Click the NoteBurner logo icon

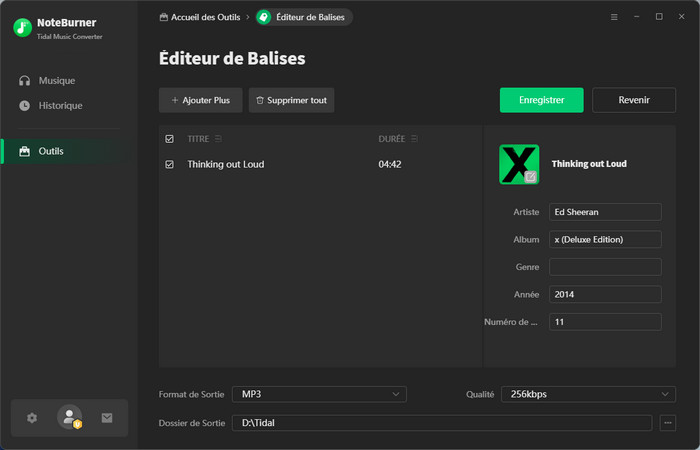coord(23,27)
